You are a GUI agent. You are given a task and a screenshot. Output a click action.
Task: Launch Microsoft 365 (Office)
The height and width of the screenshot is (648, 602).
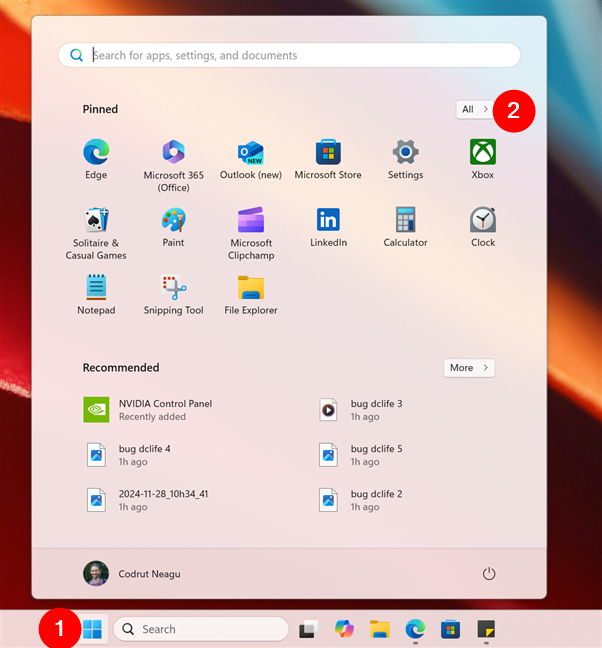click(x=174, y=166)
